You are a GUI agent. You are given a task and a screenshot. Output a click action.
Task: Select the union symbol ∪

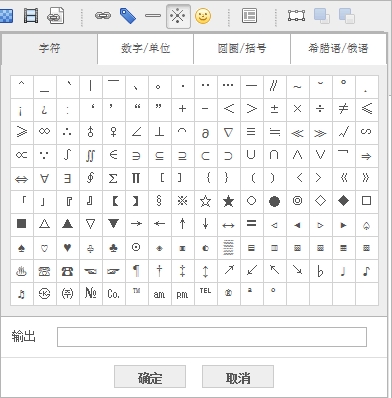251,155
